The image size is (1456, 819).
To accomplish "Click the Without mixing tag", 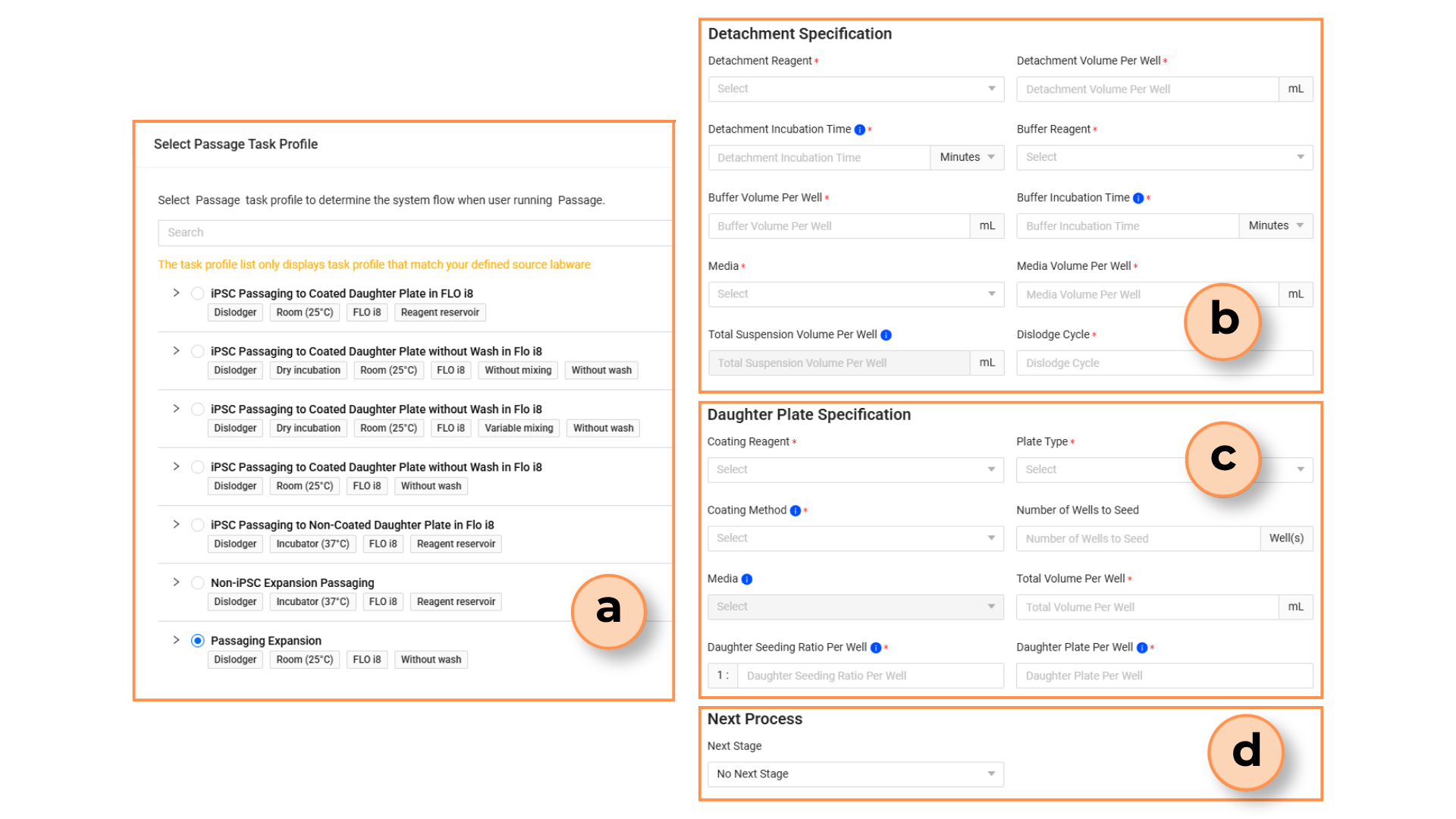I will (x=518, y=371).
